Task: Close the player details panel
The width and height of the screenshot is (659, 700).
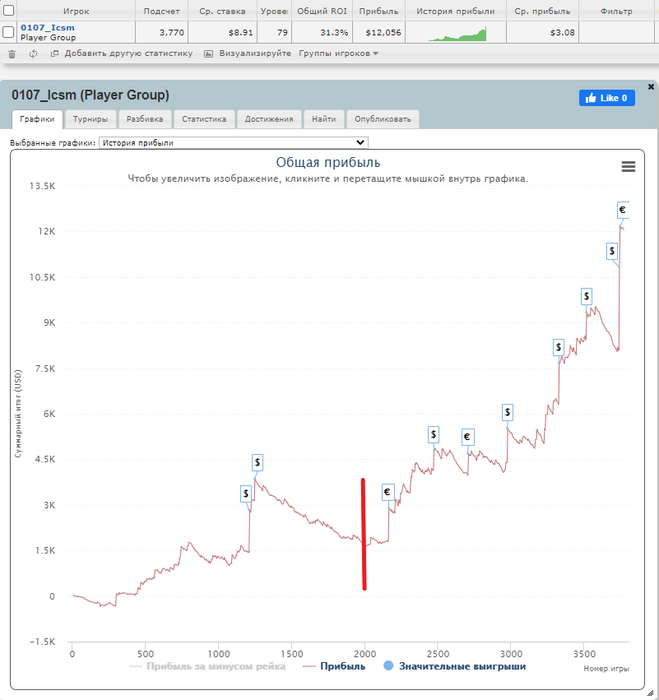Action: 651,87
